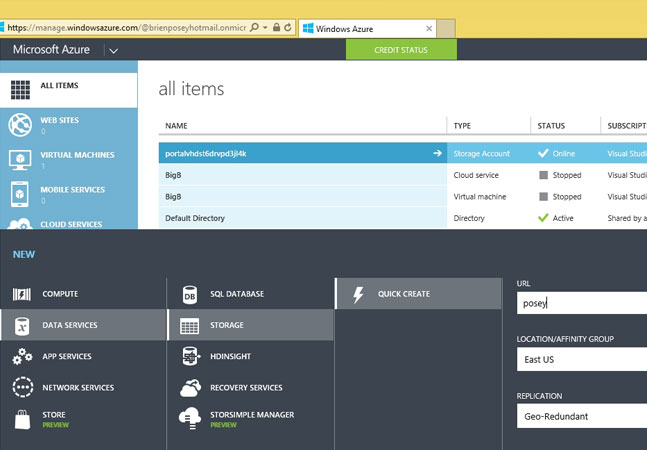The width and height of the screenshot is (647, 450).
Task: Click the browser address bar URL
Action: coord(127,28)
